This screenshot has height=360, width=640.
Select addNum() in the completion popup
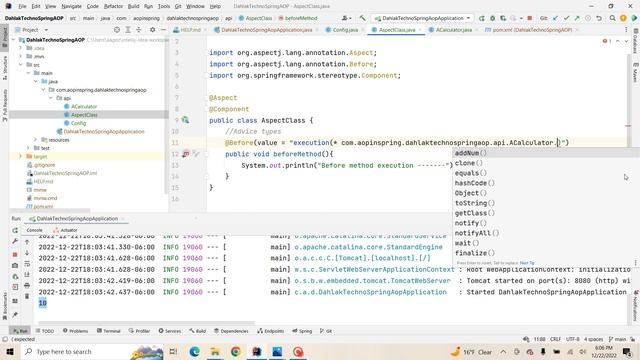(546, 153)
